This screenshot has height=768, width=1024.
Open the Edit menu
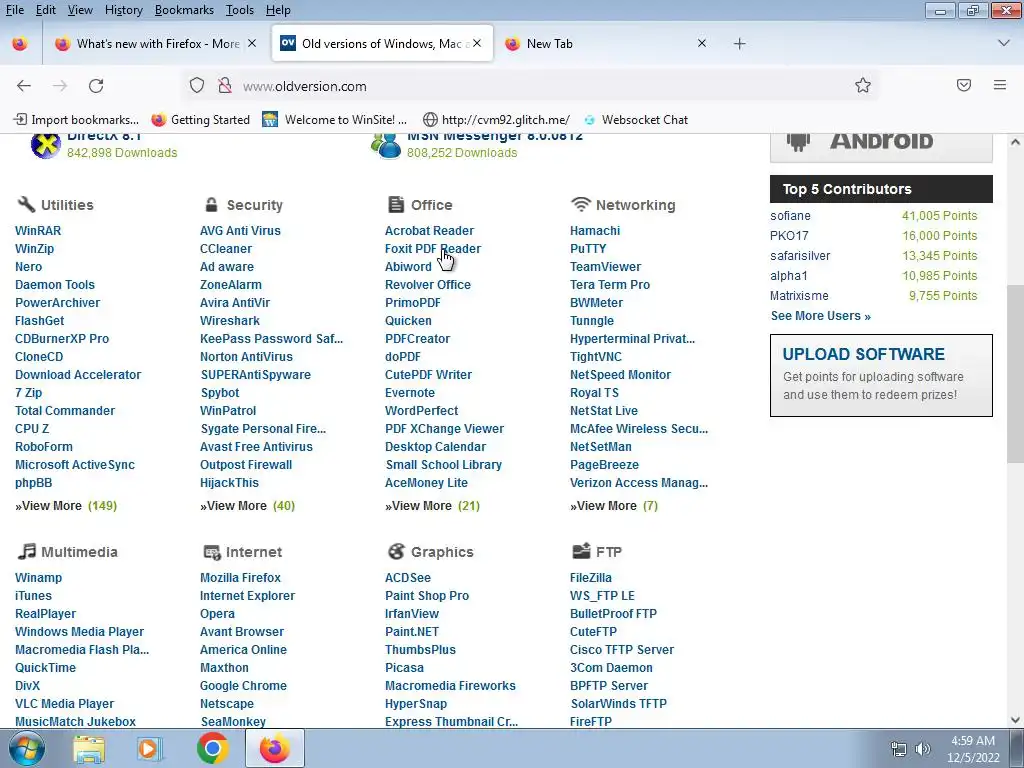(x=46, y=10)
